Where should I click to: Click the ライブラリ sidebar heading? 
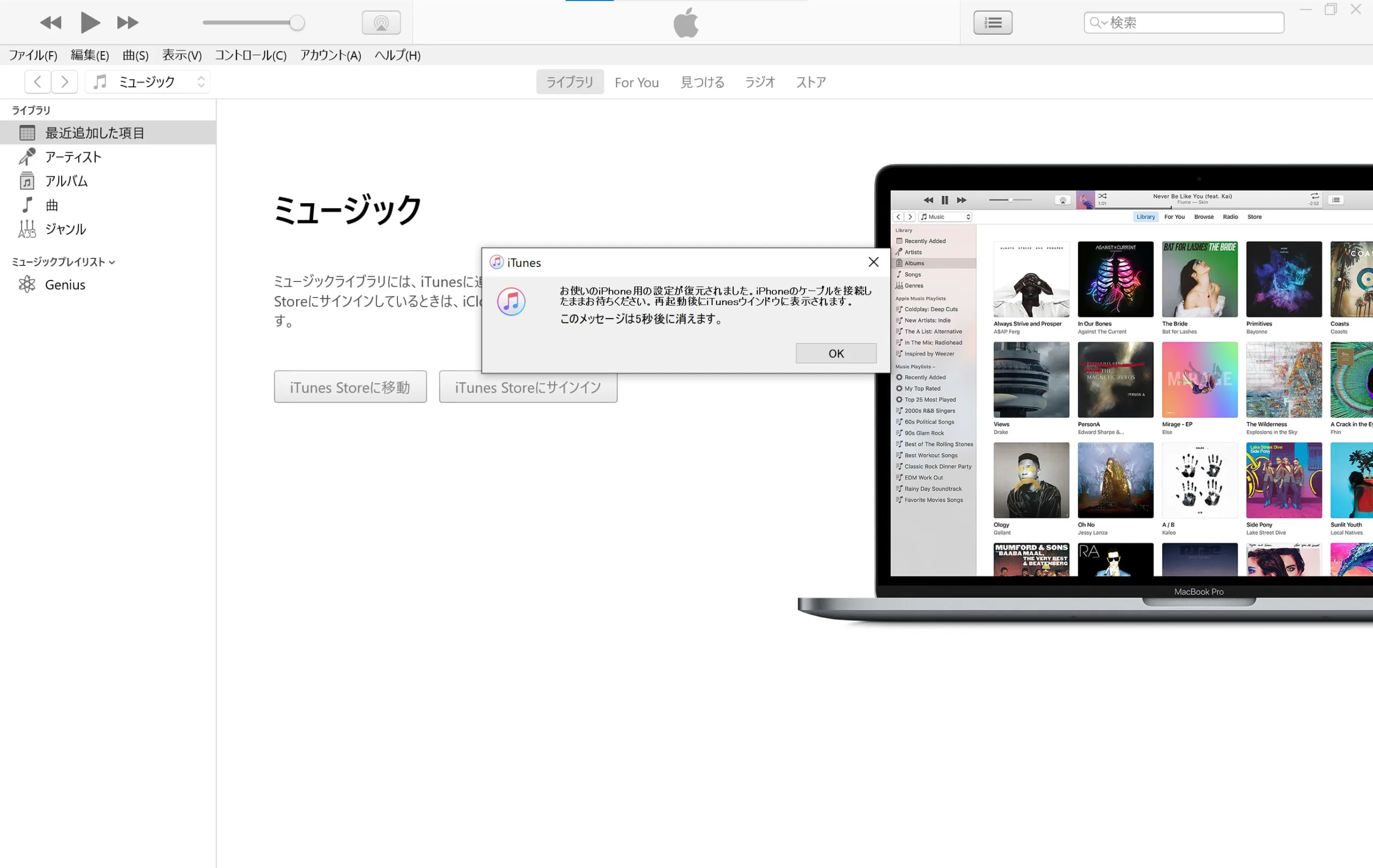point(31,110)
